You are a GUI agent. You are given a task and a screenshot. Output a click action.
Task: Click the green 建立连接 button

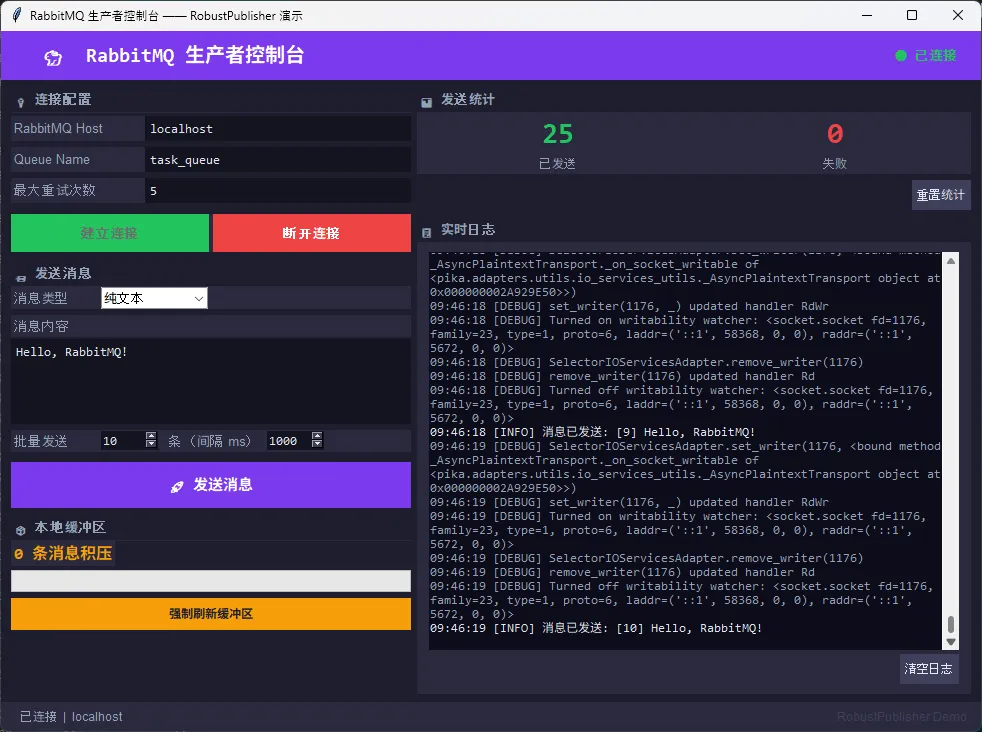[x=110, y=233]
